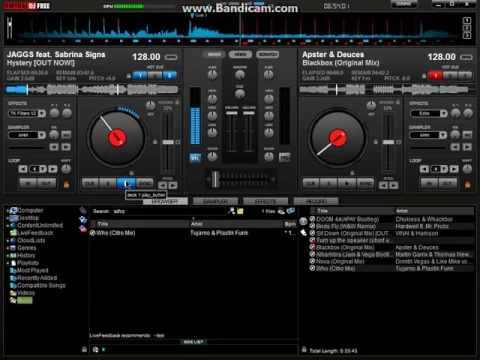Image resolution: width=480 pixels, height=360 pixels.
Task: Set loop IN on right deck
Action: coord(429,184)
